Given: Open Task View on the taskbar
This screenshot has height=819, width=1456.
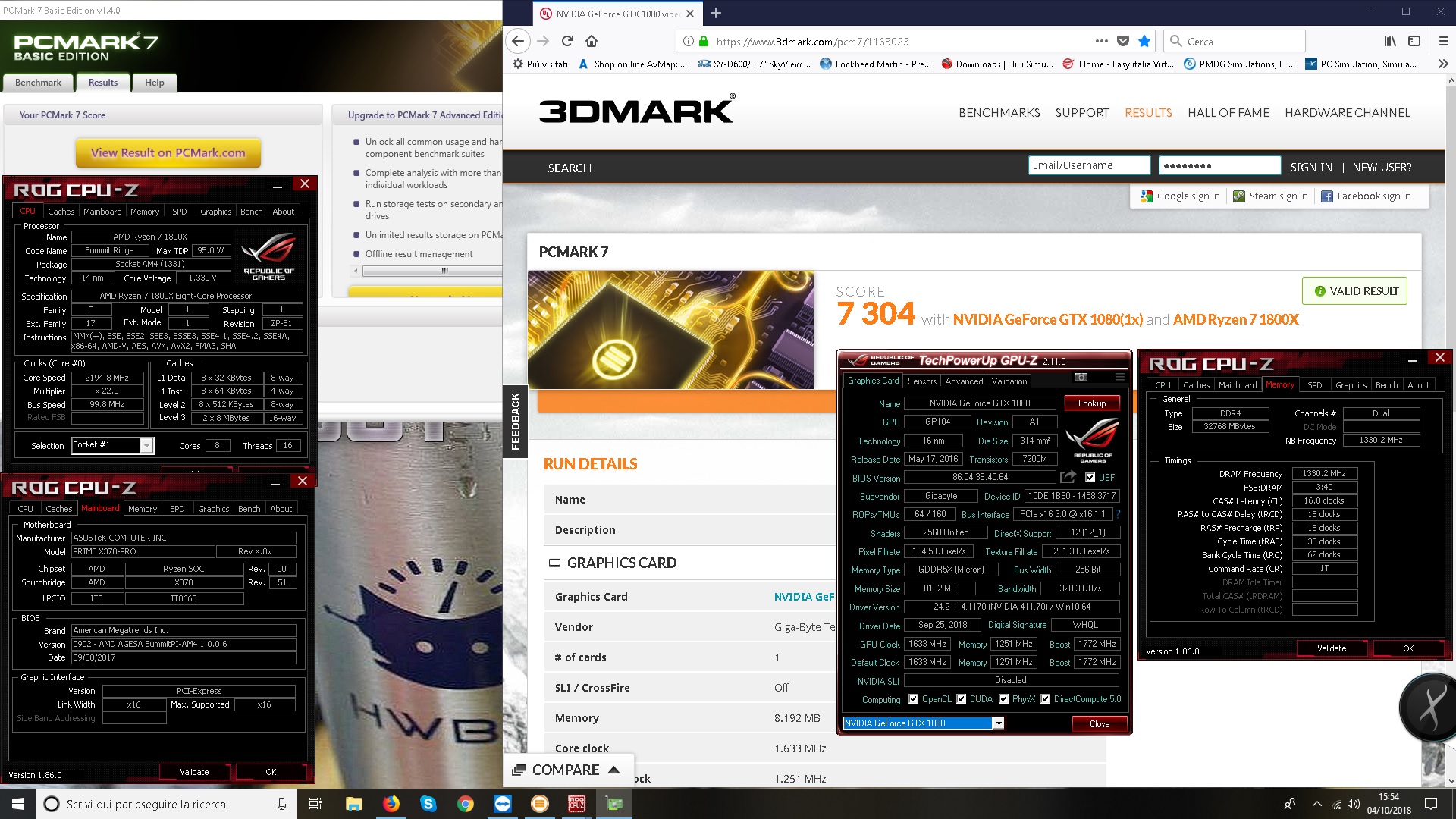Looking at the screenshot, I should [x=315, y=804].
